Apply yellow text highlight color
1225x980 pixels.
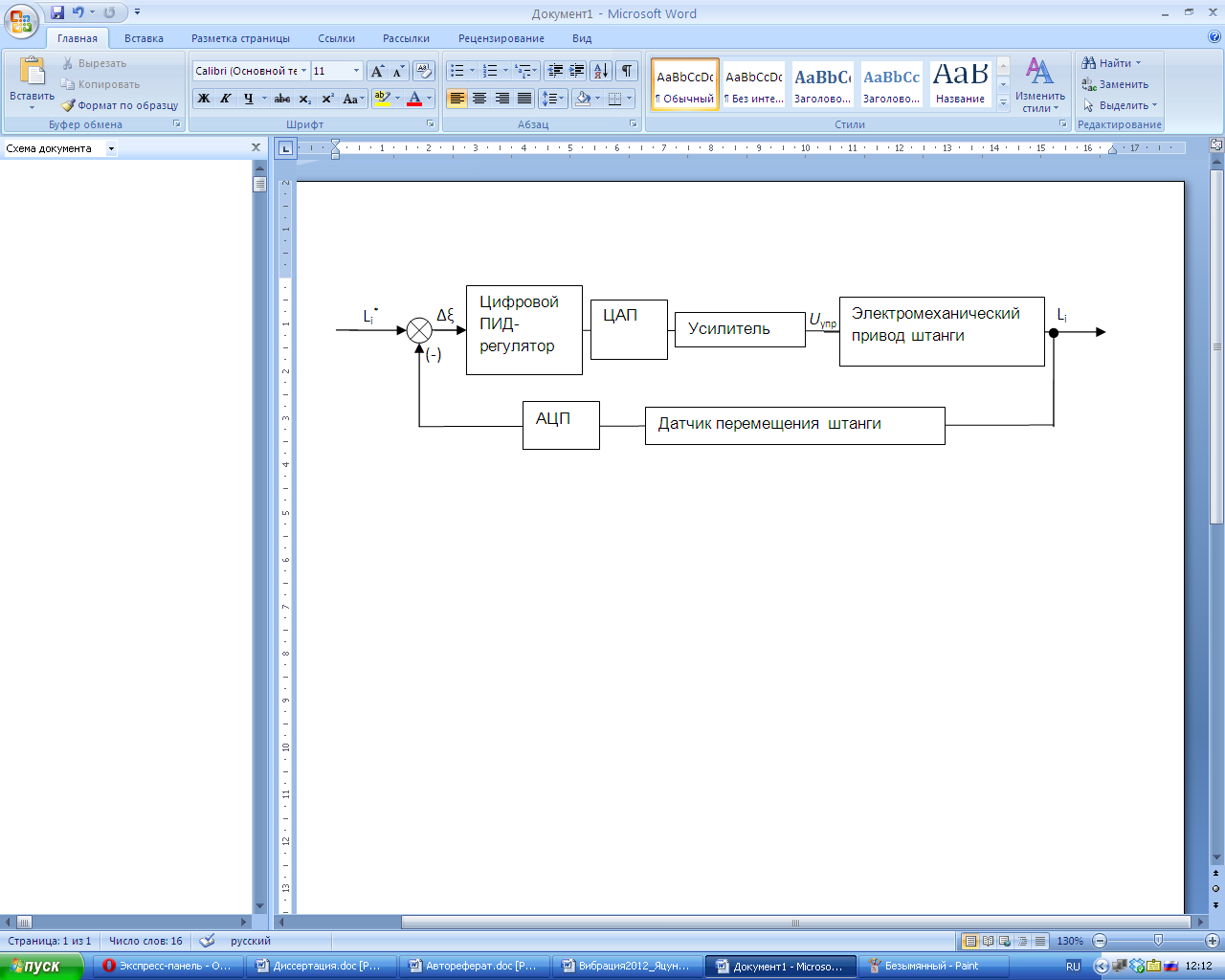click(382, 99)
